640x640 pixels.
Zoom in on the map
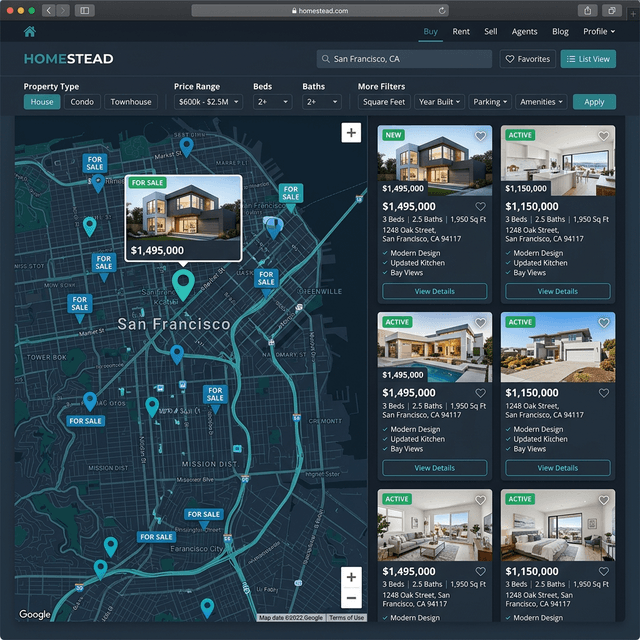tap(351, 577)
